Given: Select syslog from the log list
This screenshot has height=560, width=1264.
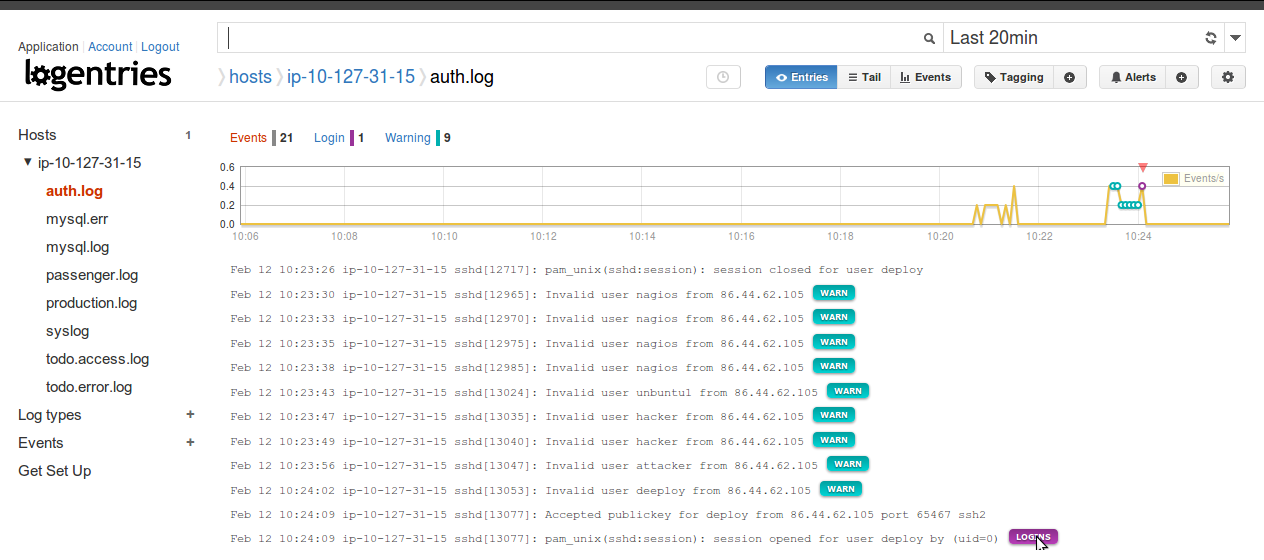Looking at the screenshot, I should pyautogui.click(x=67, y=331).
